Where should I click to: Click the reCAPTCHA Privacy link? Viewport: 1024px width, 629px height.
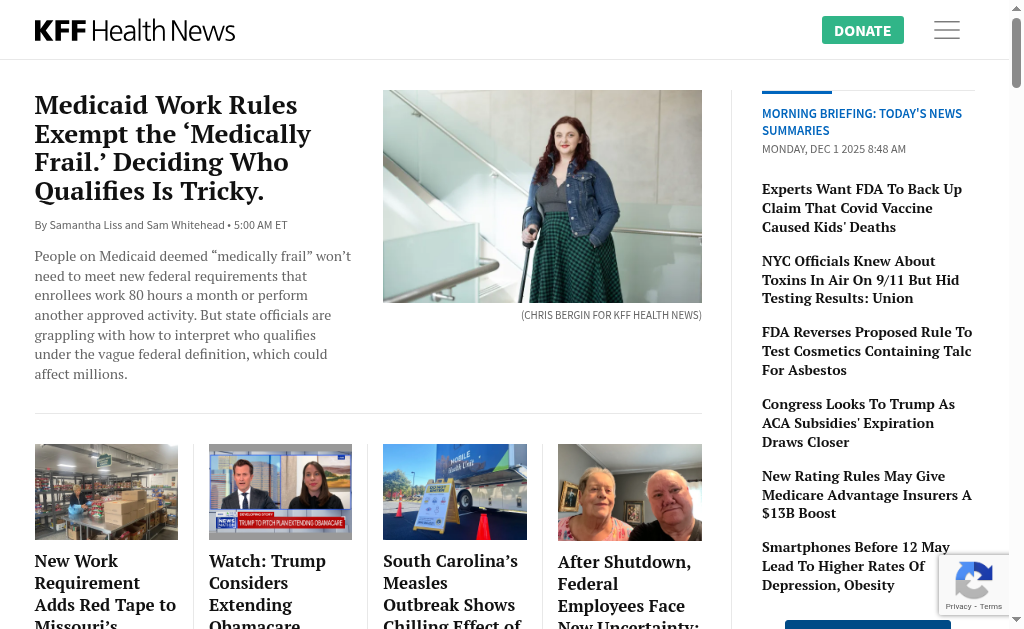click(x=958, y=607)
